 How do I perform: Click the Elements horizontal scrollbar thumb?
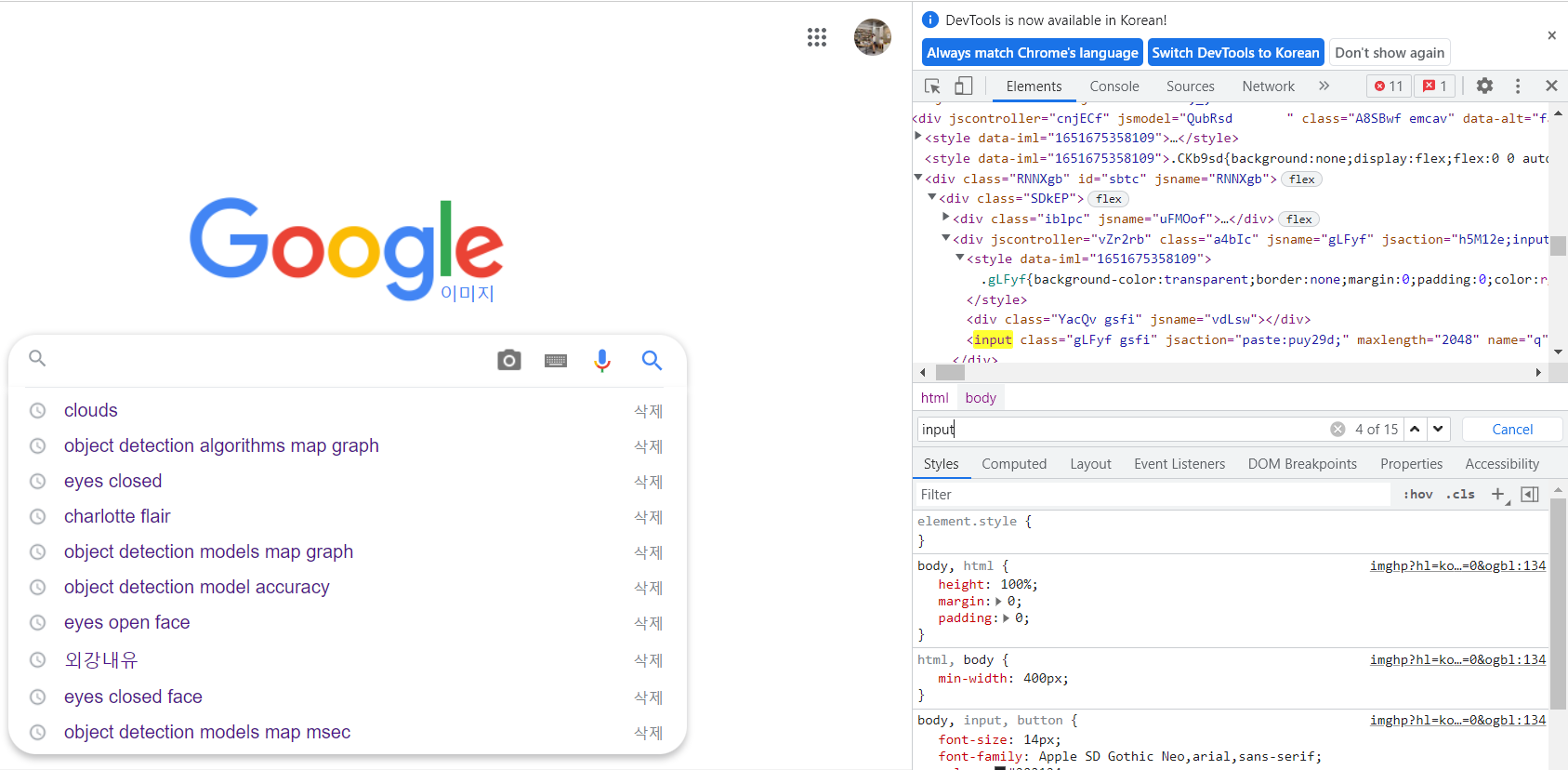coord(950,372)
